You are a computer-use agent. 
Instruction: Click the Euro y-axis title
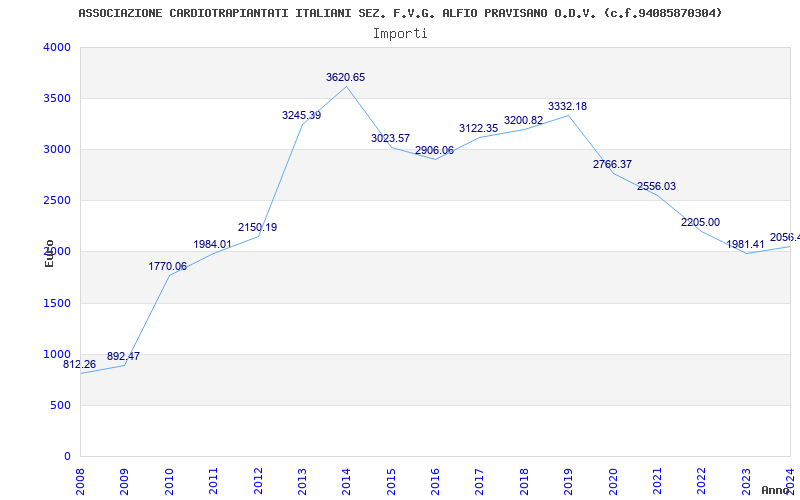coord(49,254)
